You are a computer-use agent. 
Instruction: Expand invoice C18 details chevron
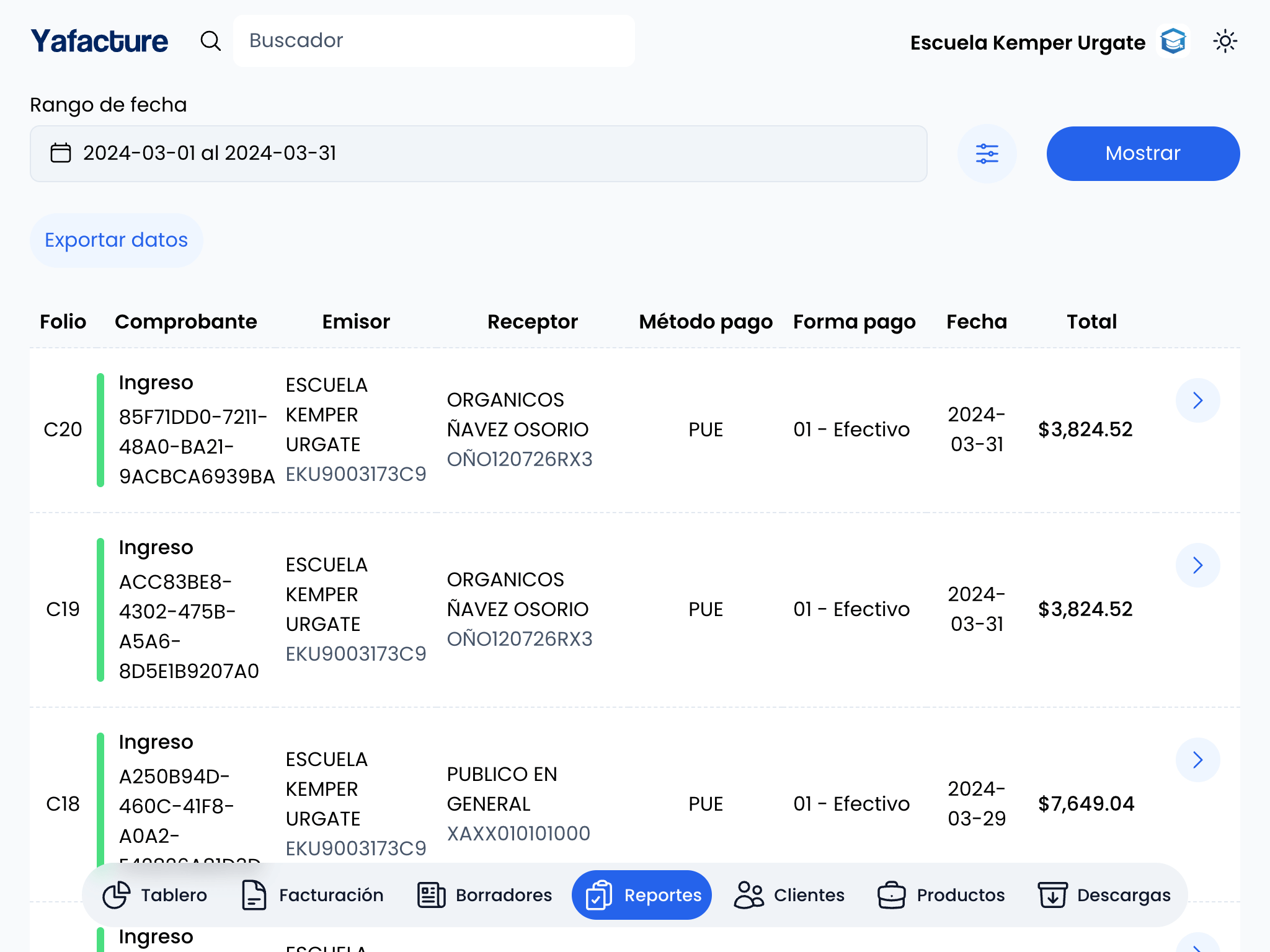[1197, 760]
